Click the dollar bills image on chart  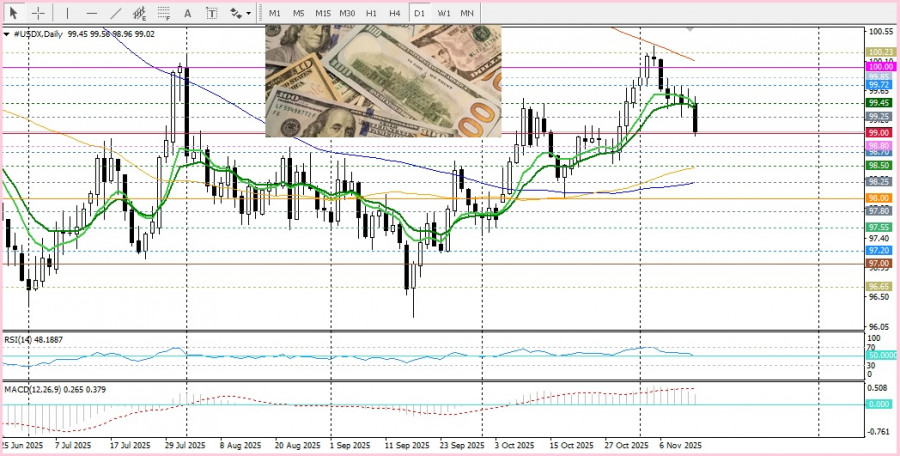pyautogui.click(x=383, y=81)
